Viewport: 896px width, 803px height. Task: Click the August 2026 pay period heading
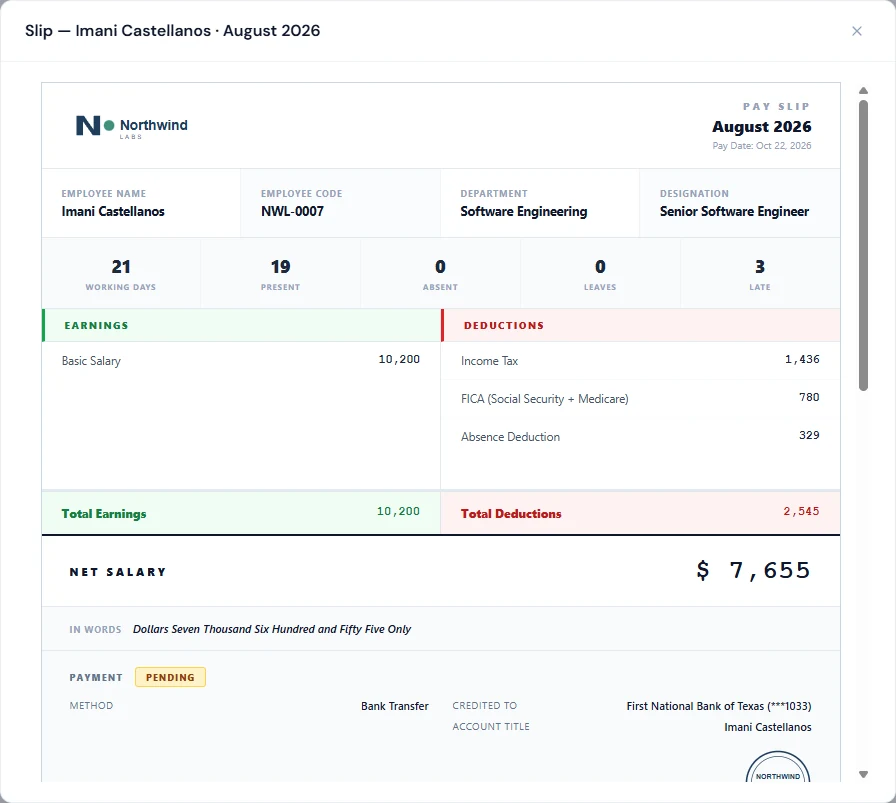(x=762, y=127)
